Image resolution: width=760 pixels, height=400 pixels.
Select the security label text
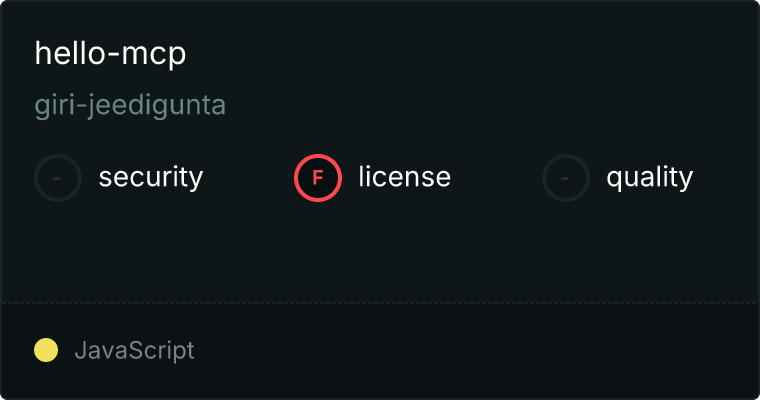click(x=151, y=177)
